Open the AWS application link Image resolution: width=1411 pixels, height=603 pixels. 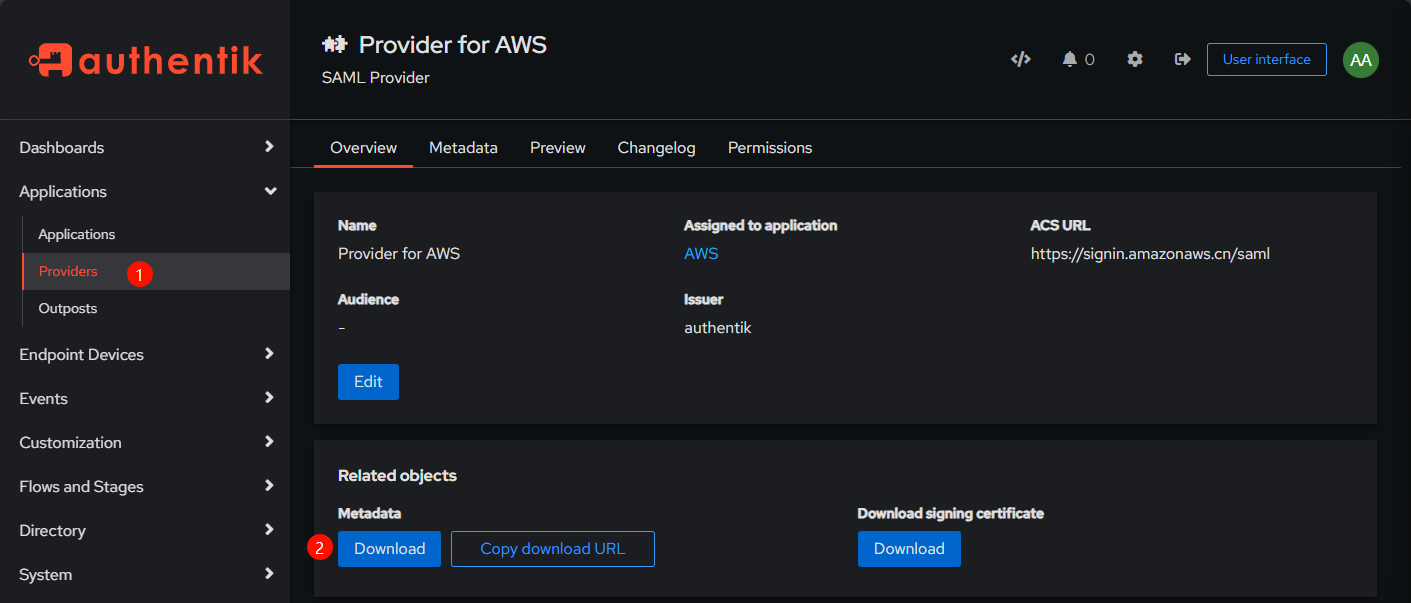[701, 254]
